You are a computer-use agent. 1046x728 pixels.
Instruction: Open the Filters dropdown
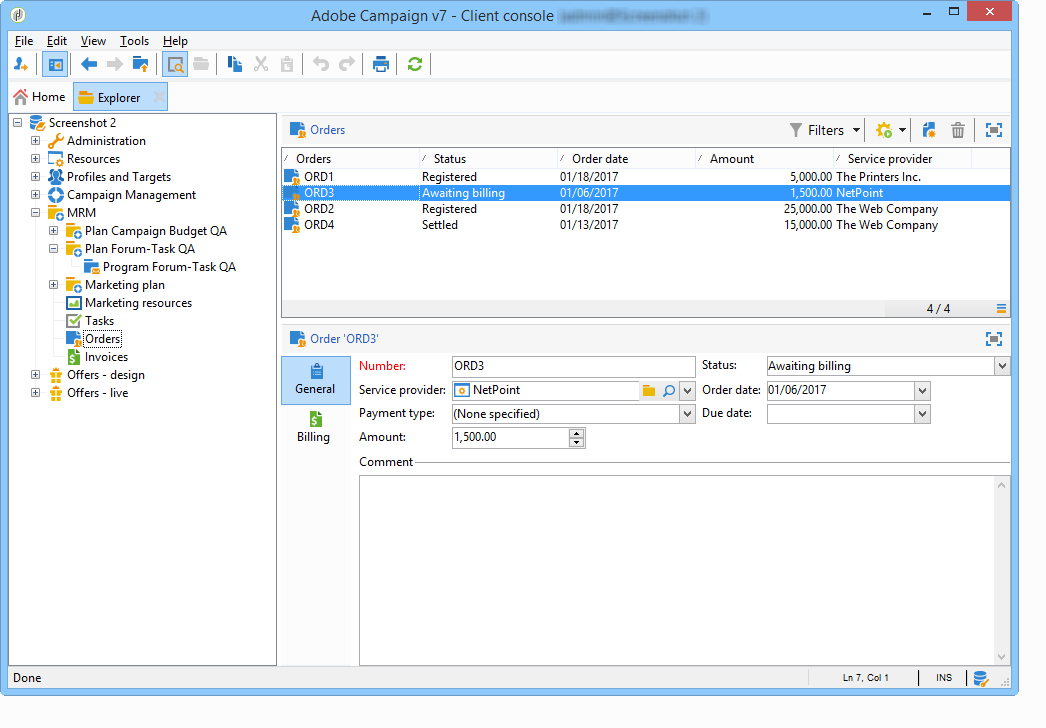825,130
